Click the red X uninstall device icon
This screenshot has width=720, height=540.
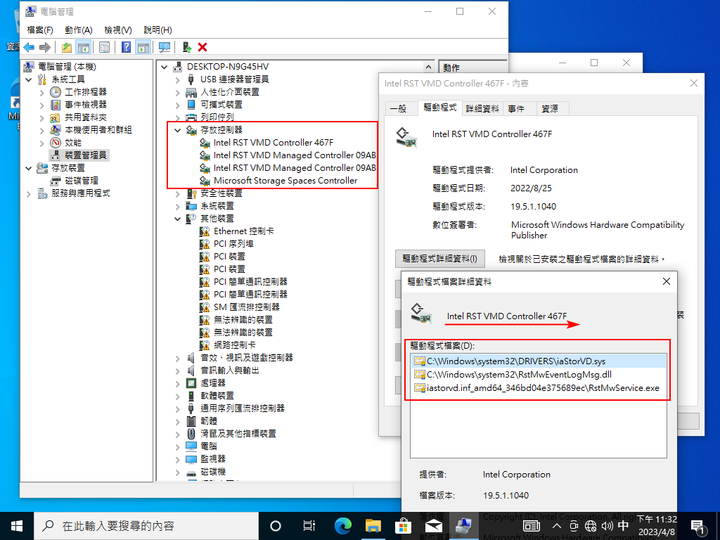(202, 47)
